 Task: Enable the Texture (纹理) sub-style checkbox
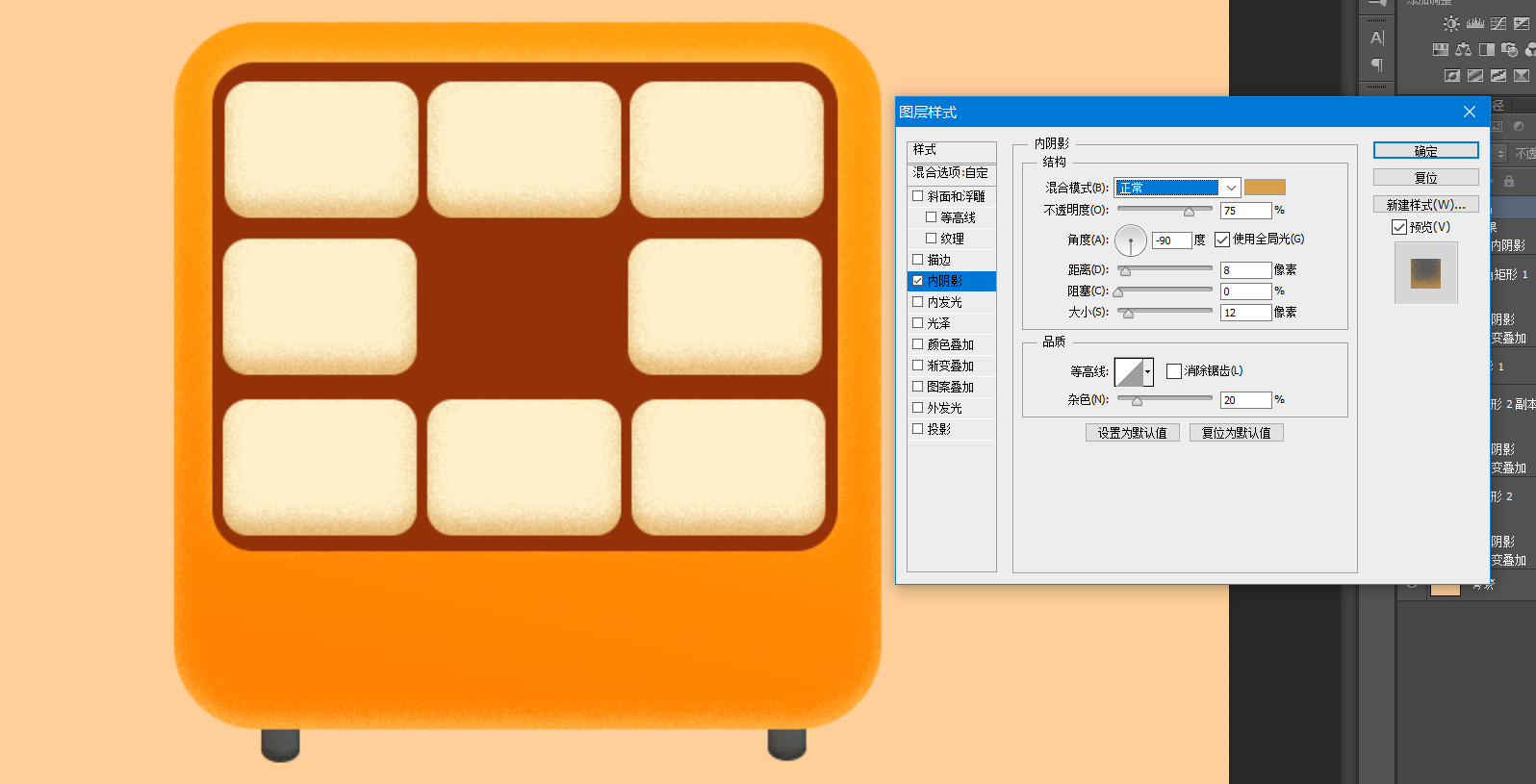tap(932, 239)
